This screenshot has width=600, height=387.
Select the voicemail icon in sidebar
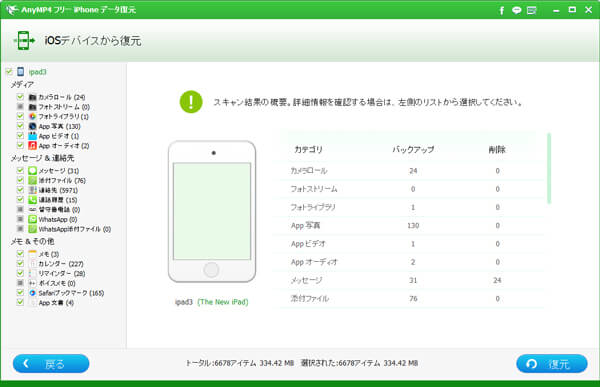click(x=33, y=209)
